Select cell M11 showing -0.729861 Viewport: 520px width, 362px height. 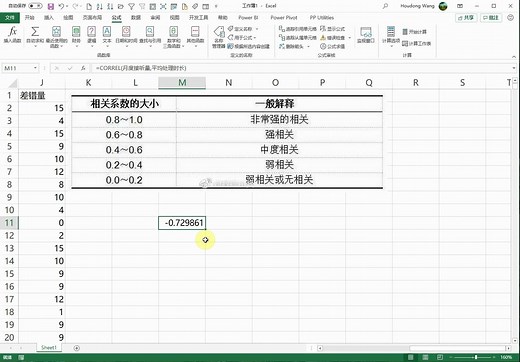pyautogui.click(x=182, y=223)
